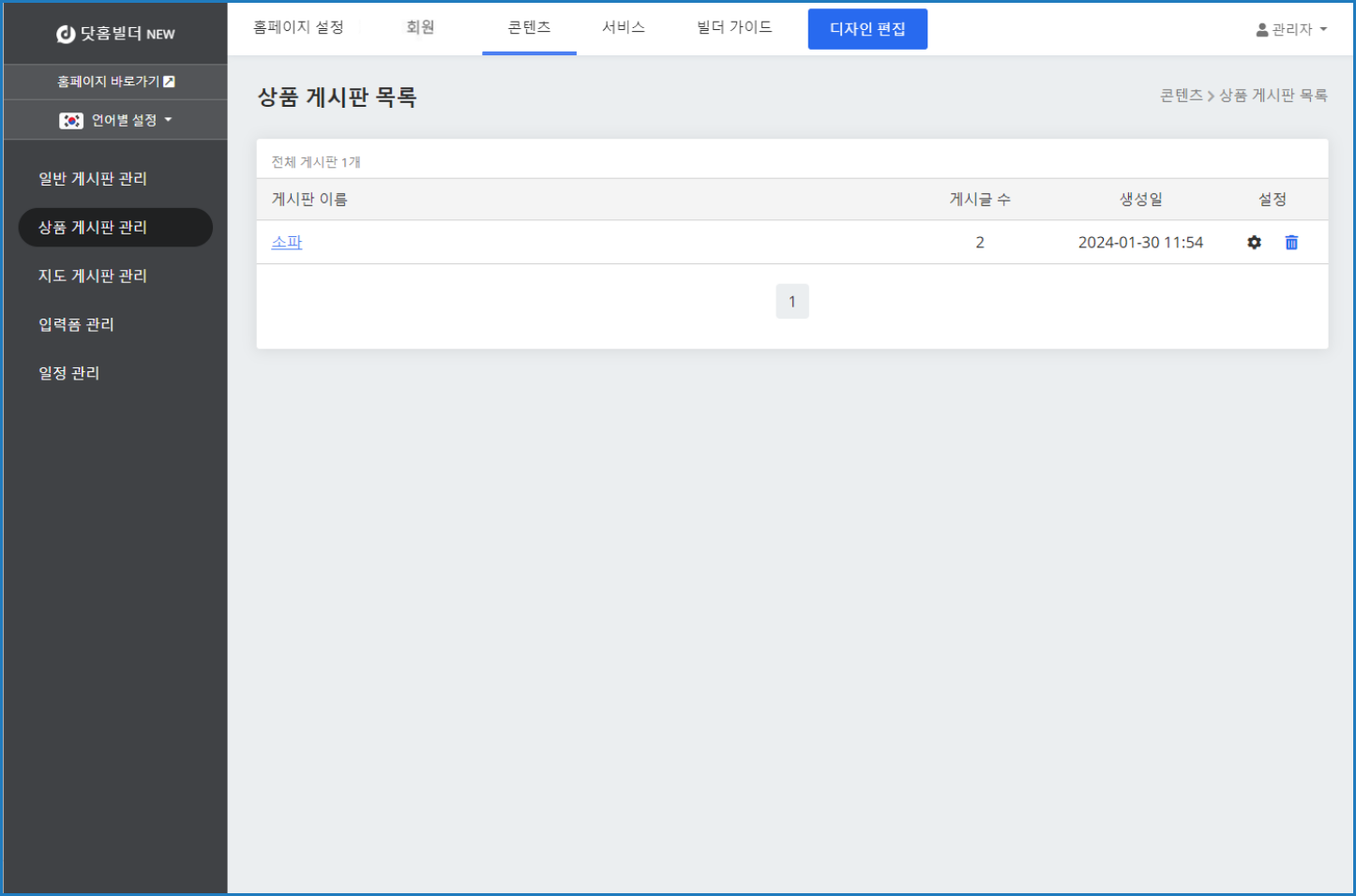Go to the 서비스 tab
1356x896 pixels.
pos(624,28)
